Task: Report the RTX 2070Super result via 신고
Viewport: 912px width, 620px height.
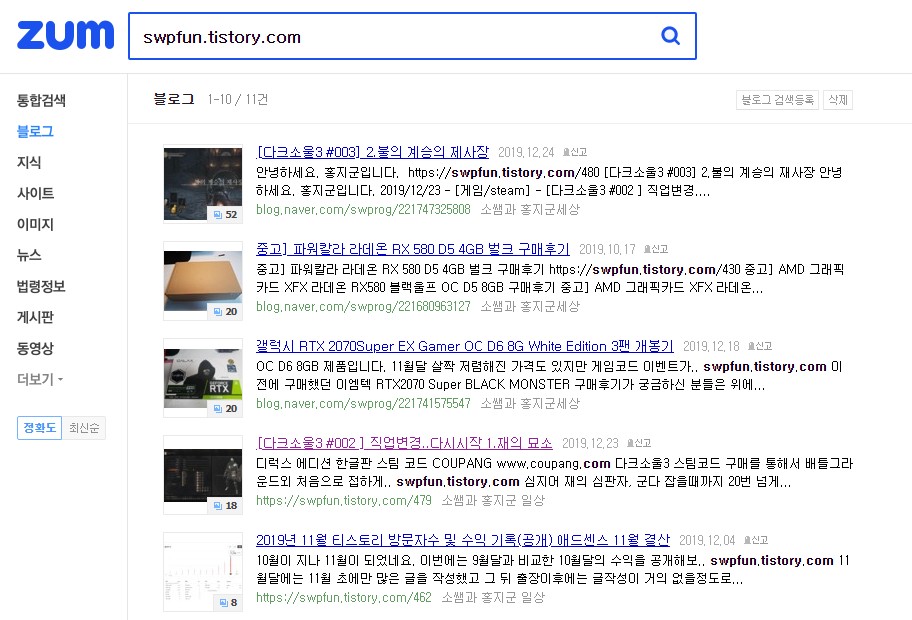Action: tap(760, 347)
